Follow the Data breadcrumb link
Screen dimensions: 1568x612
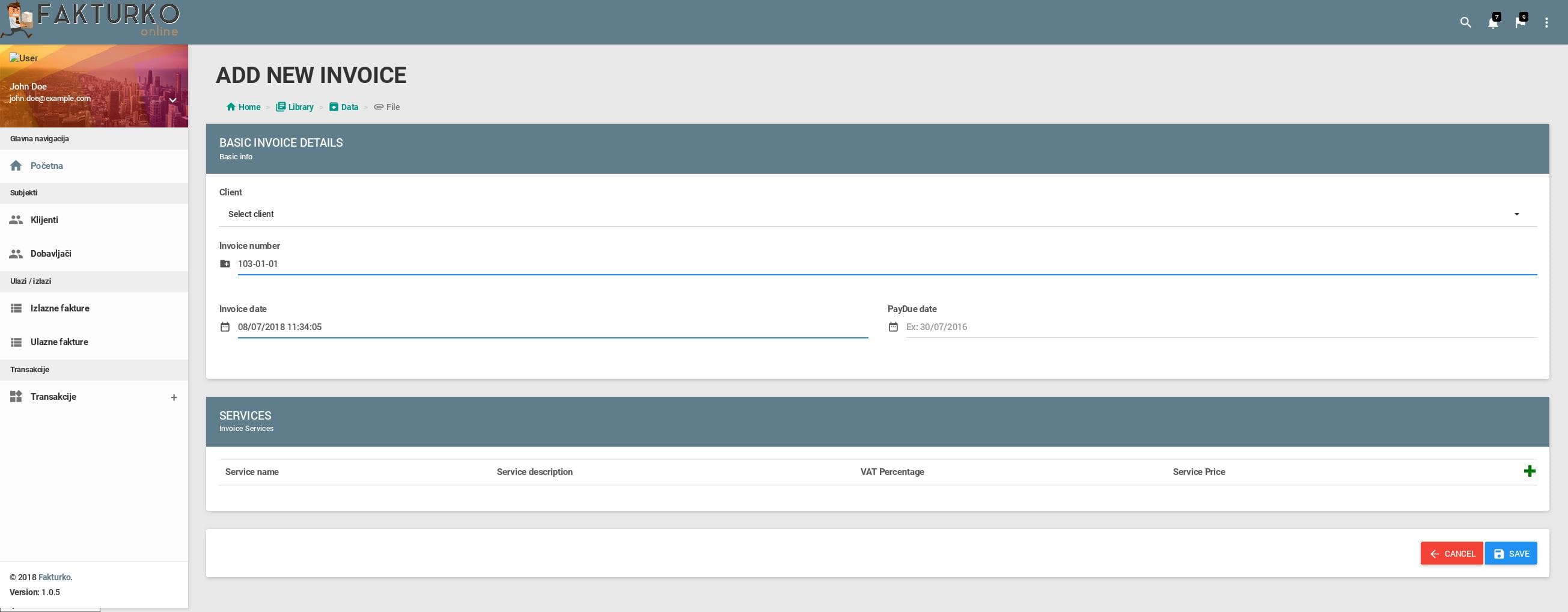coord(343,107)
